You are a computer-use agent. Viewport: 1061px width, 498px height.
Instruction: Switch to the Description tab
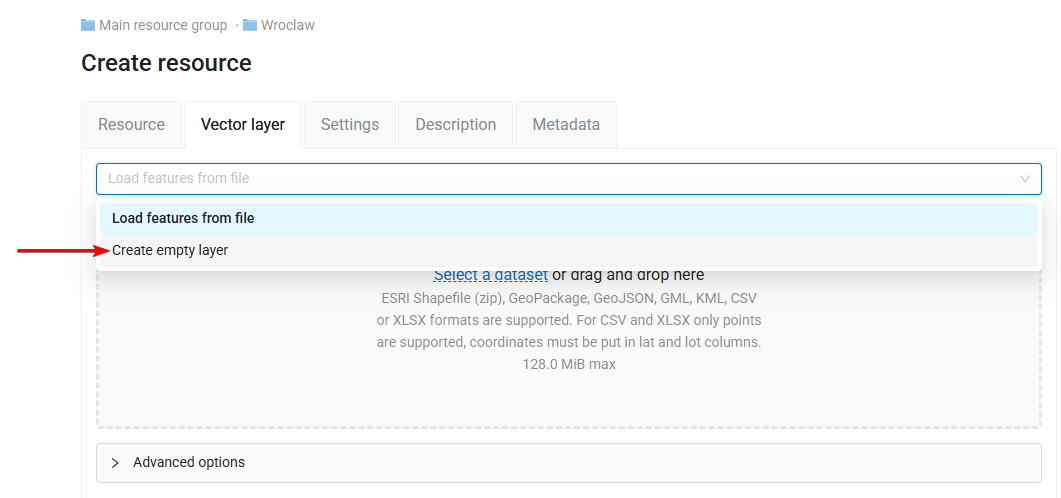(456, 125)
